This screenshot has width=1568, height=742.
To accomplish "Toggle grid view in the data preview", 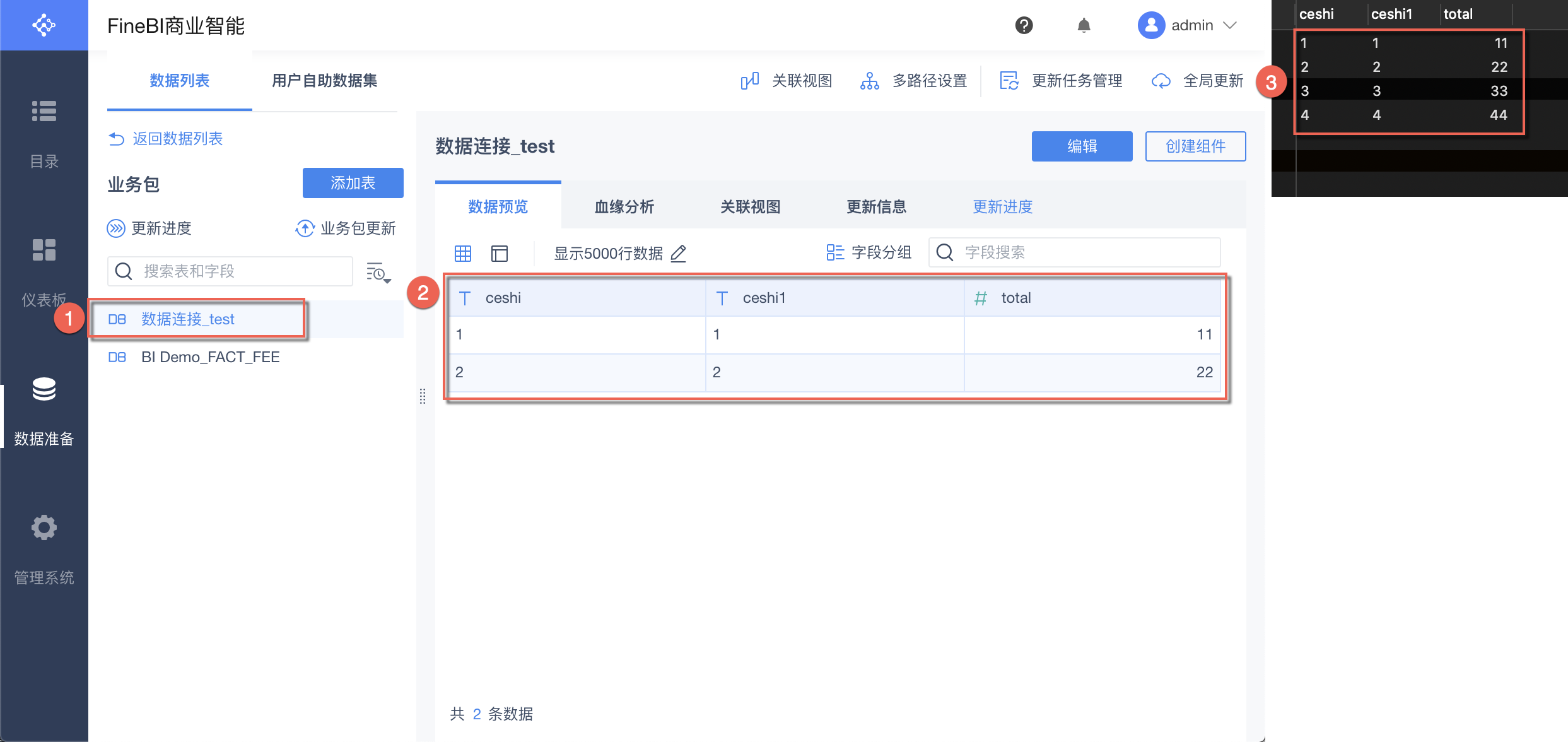I will tap(462, 253).
